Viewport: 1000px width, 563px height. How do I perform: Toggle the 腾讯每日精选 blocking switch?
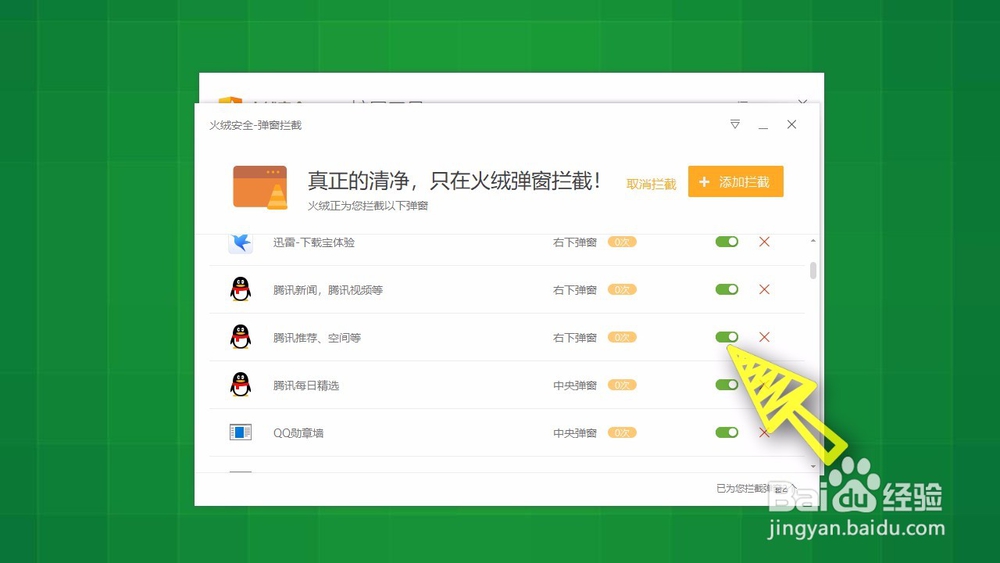pos(727,385)
